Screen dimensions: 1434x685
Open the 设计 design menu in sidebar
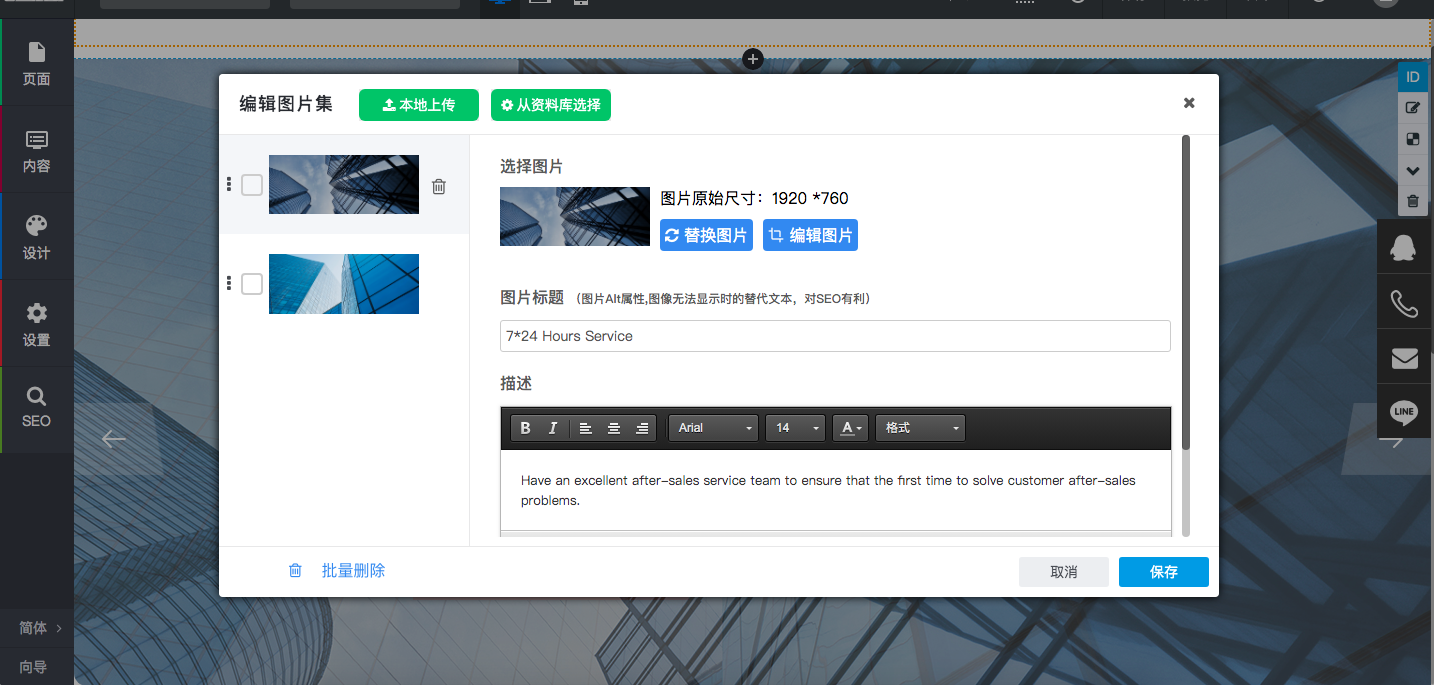[x=37, y=236]
